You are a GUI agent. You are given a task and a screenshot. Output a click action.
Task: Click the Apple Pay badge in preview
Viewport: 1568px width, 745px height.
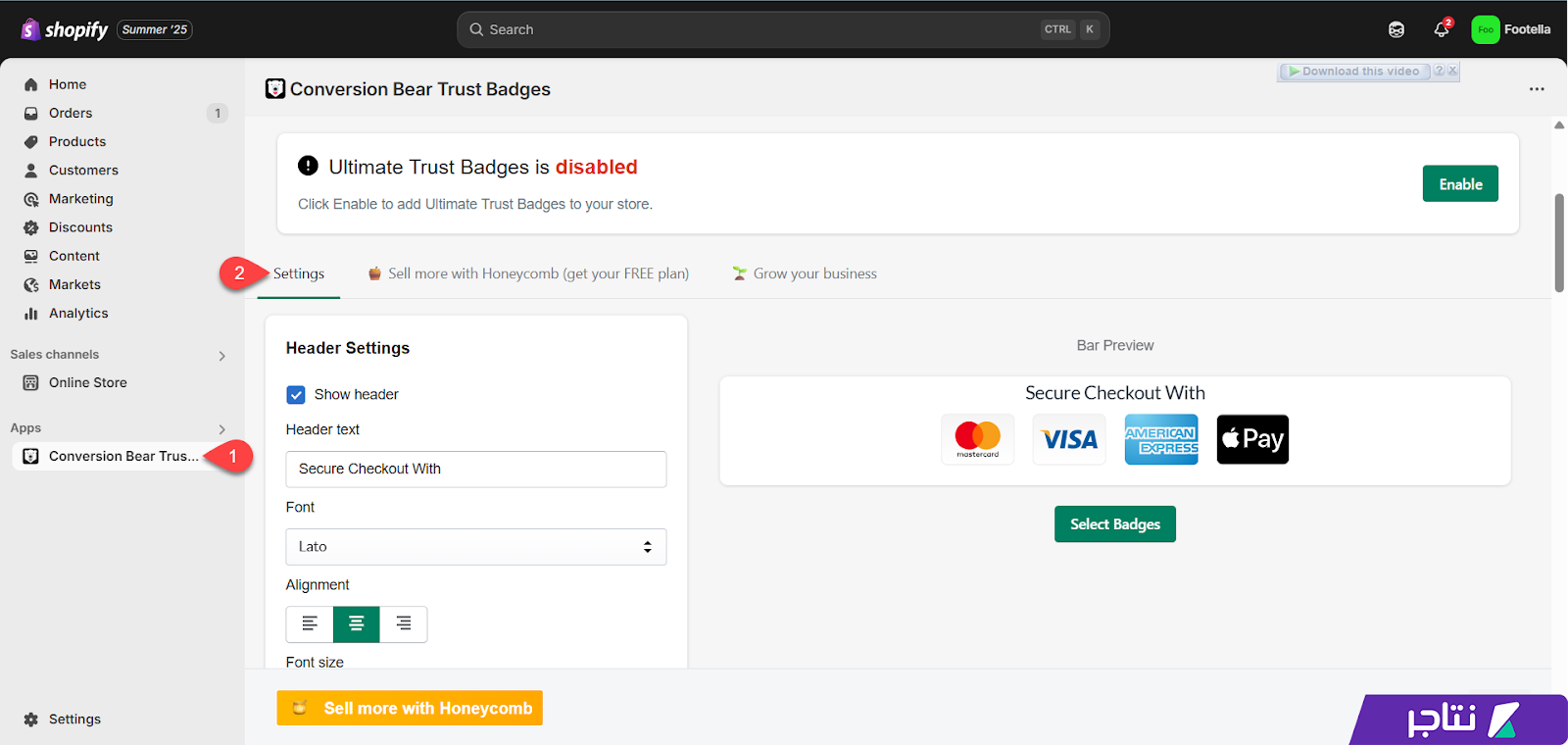[x=1252, y=439]
